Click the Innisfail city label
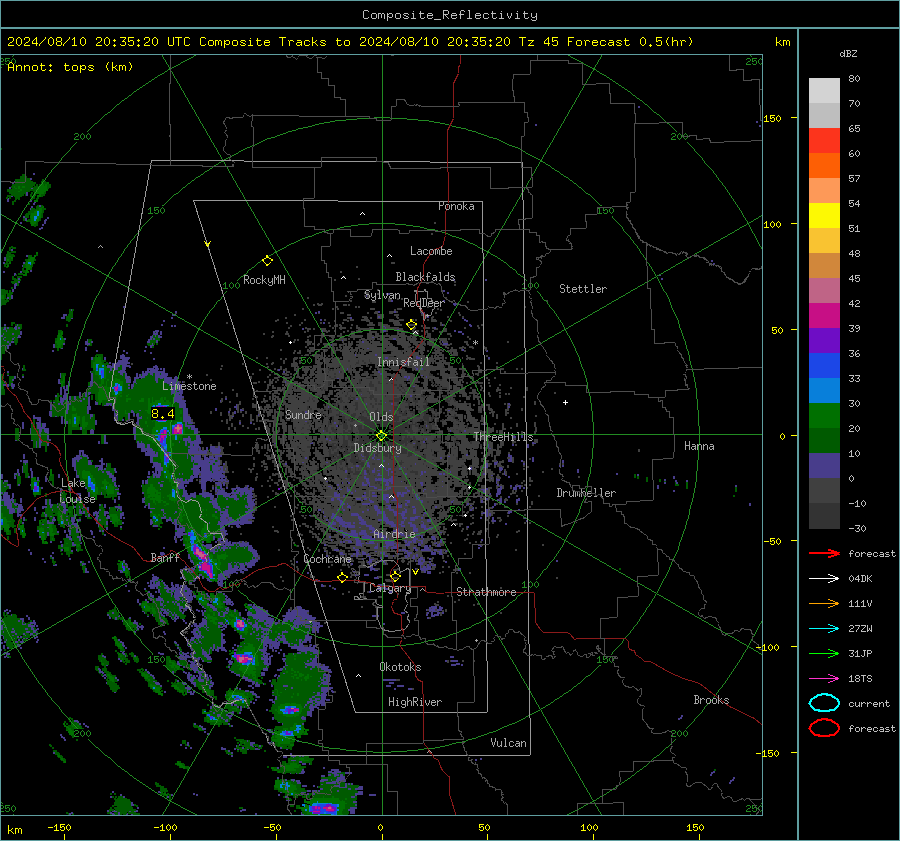Screen dimensions: 900x841 coord(403,362)
